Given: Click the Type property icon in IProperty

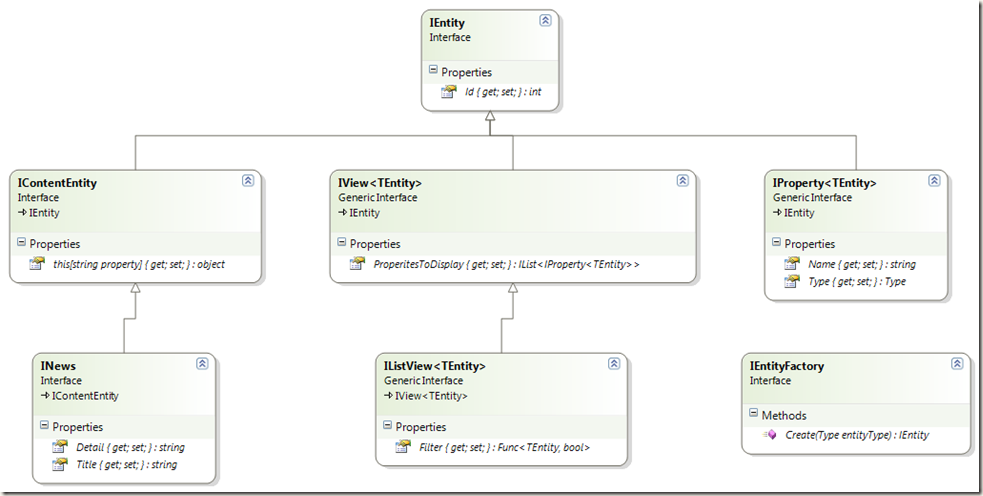Looking at the screenshot, I should point(792,282).
